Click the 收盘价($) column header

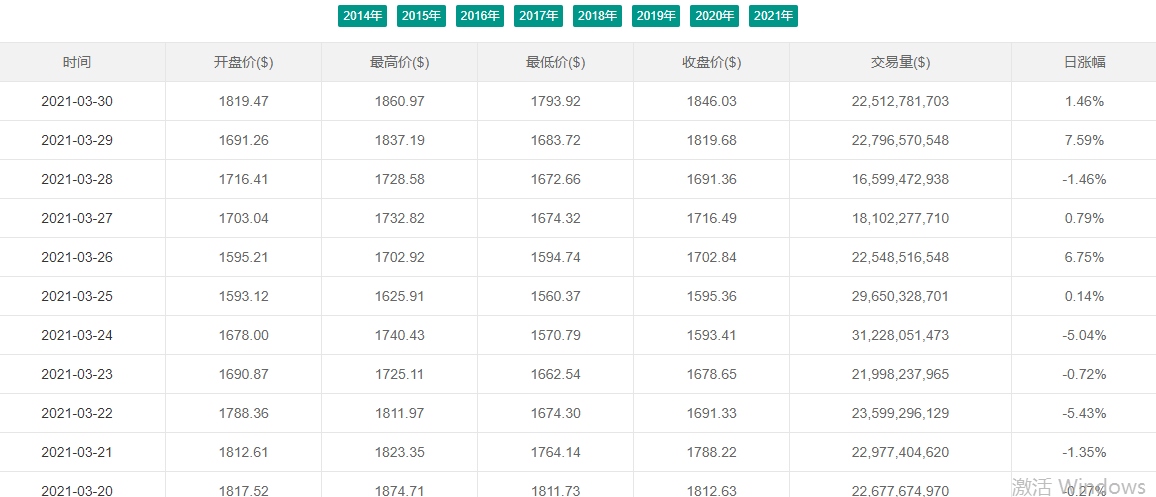click(x=711, y=63)
